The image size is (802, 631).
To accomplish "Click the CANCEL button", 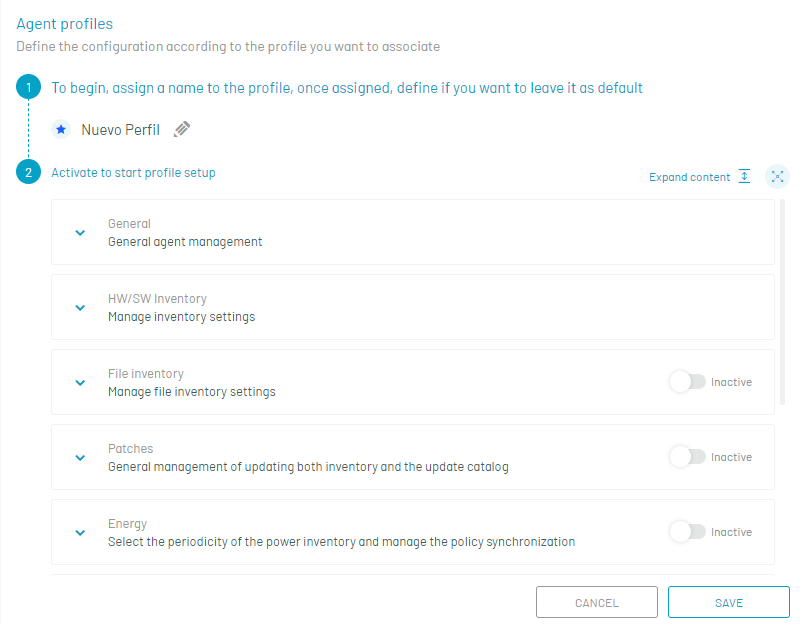I will (597, 602).
